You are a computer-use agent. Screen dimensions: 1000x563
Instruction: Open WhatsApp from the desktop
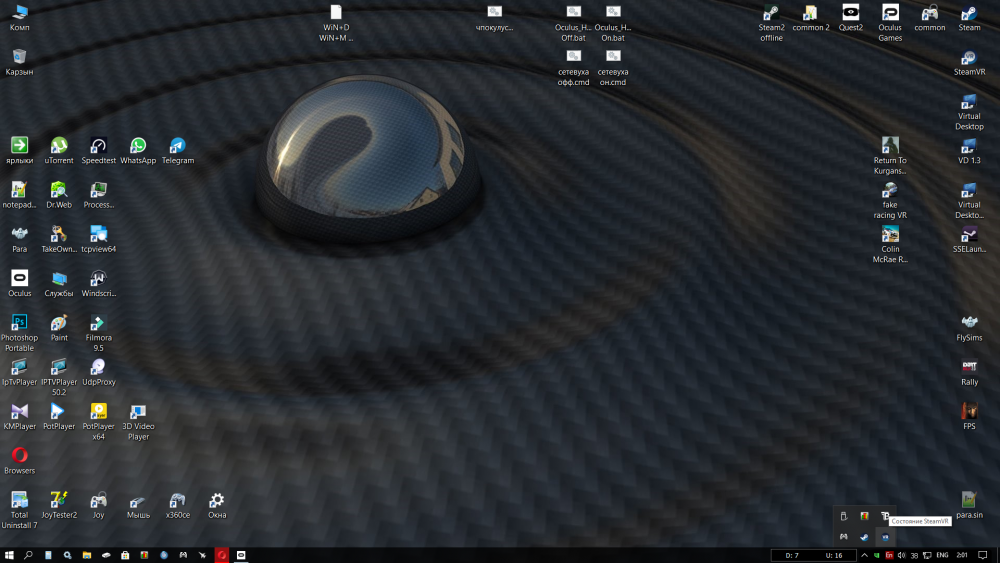[138, 151]
